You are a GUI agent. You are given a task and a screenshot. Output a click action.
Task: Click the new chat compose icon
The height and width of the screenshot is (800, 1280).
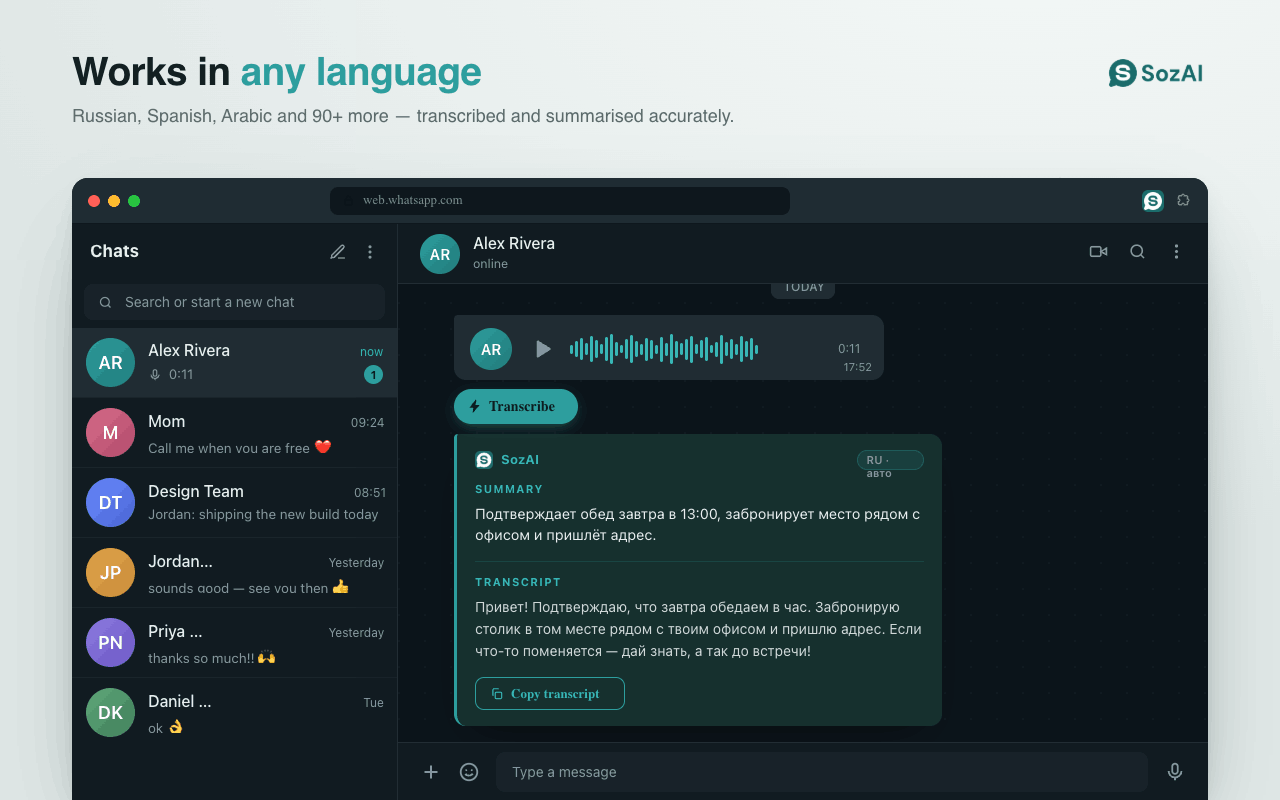pyautogui.click(x=338, y=252)
